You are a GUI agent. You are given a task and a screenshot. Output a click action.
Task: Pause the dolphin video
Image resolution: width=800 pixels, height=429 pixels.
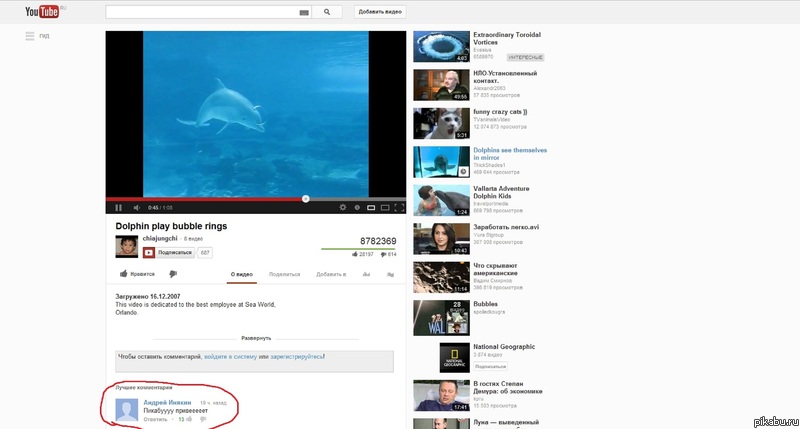coord(118,208)
